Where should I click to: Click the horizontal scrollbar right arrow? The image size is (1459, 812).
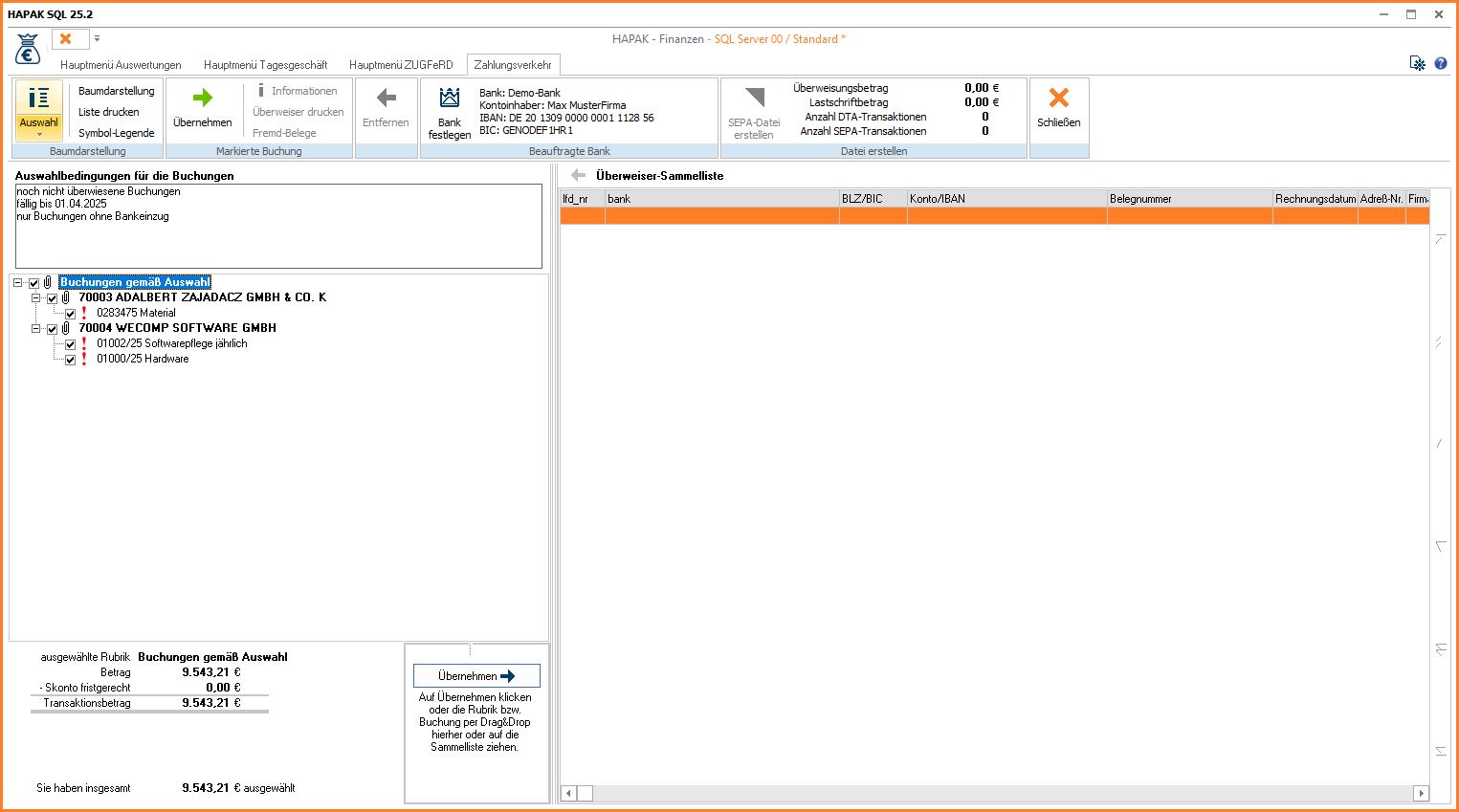[x=1421, y=794]
